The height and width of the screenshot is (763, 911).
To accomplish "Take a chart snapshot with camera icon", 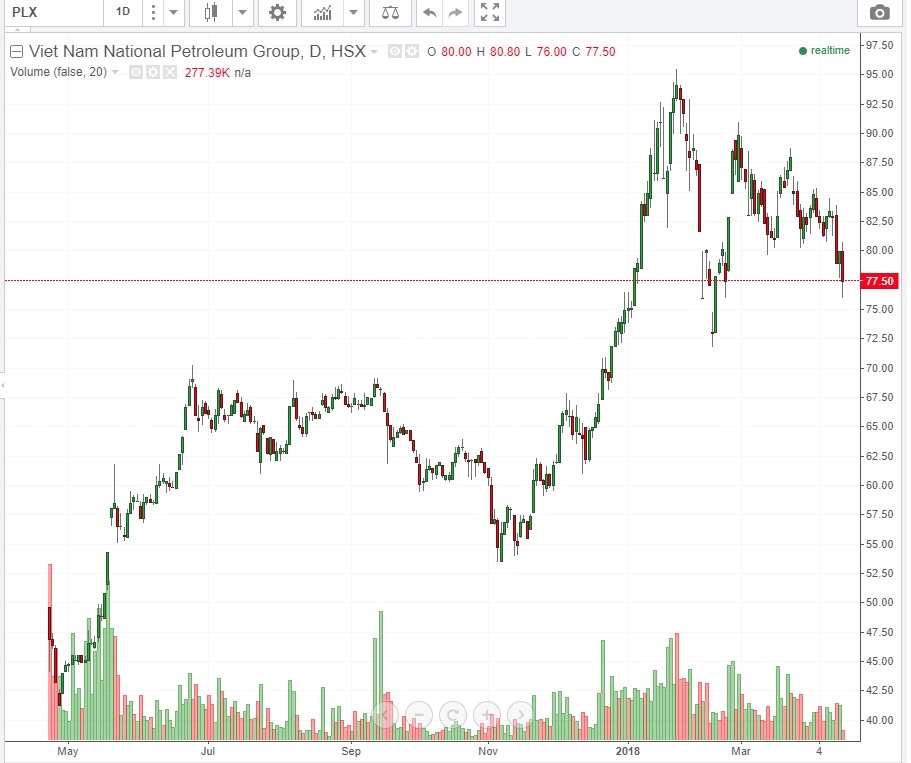I will 879,12.
